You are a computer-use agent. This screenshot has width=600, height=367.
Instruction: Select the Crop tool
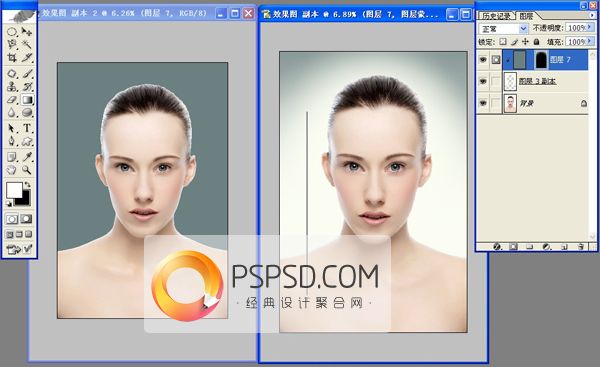click(x=12, y=58)
